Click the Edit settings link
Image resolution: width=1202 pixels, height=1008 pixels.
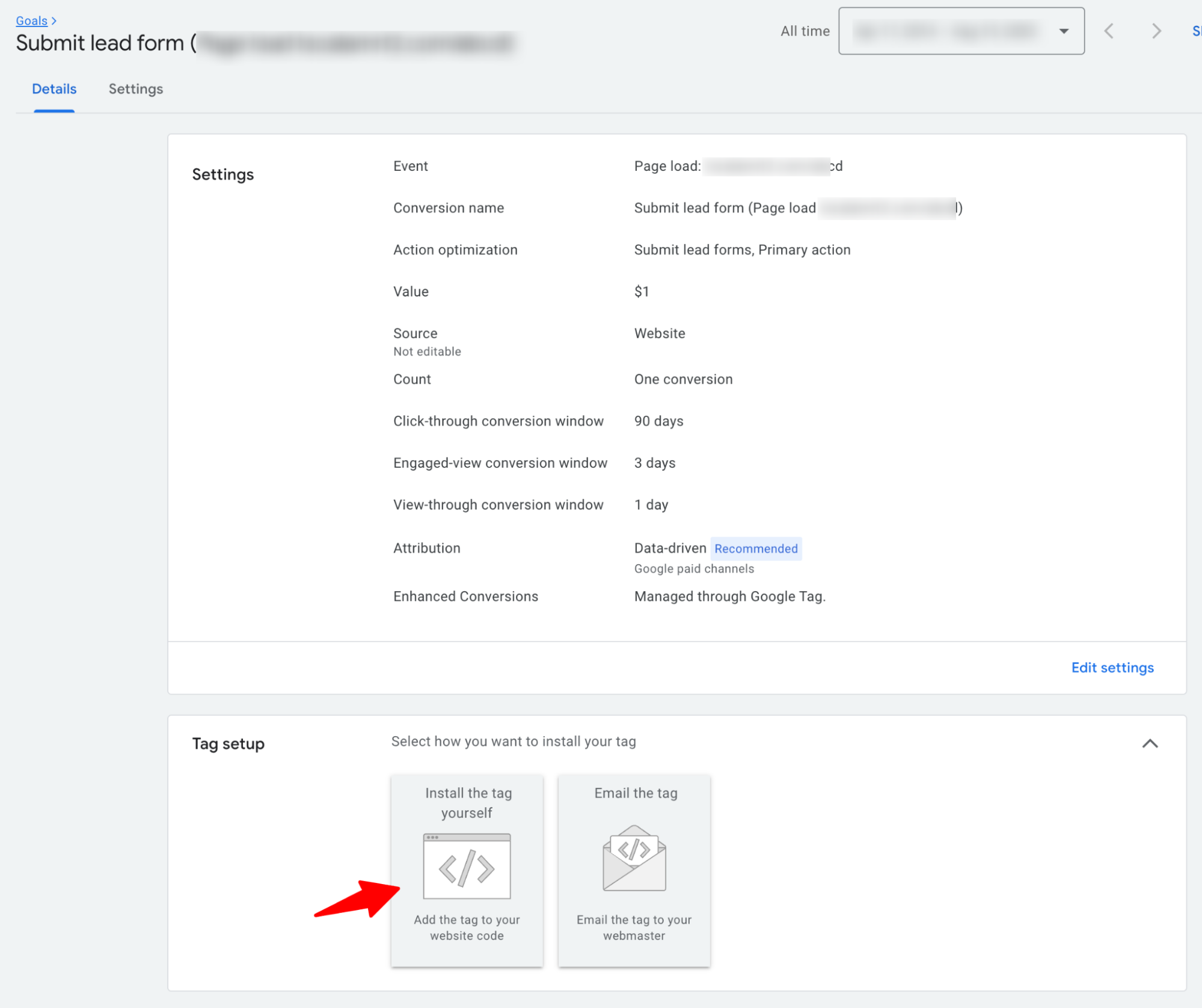(x=1112, y=668)
